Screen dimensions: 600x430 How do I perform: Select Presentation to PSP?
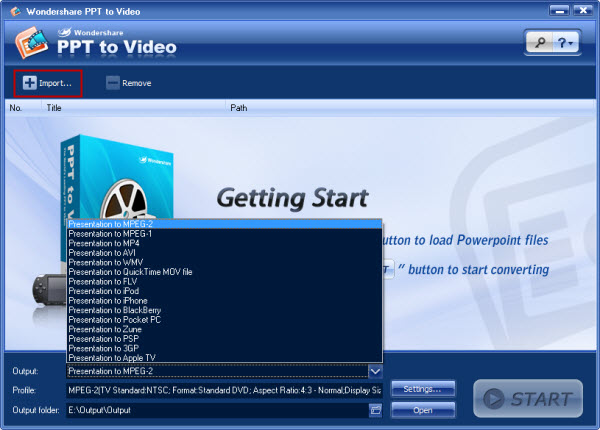pos(225,339)
